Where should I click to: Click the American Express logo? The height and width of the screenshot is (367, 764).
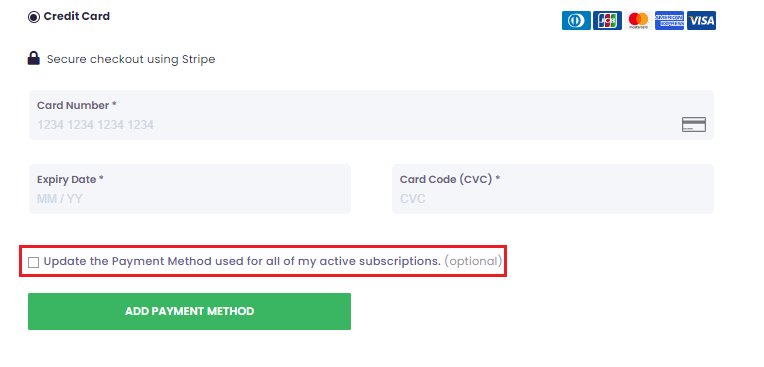(x=669, y=20)
